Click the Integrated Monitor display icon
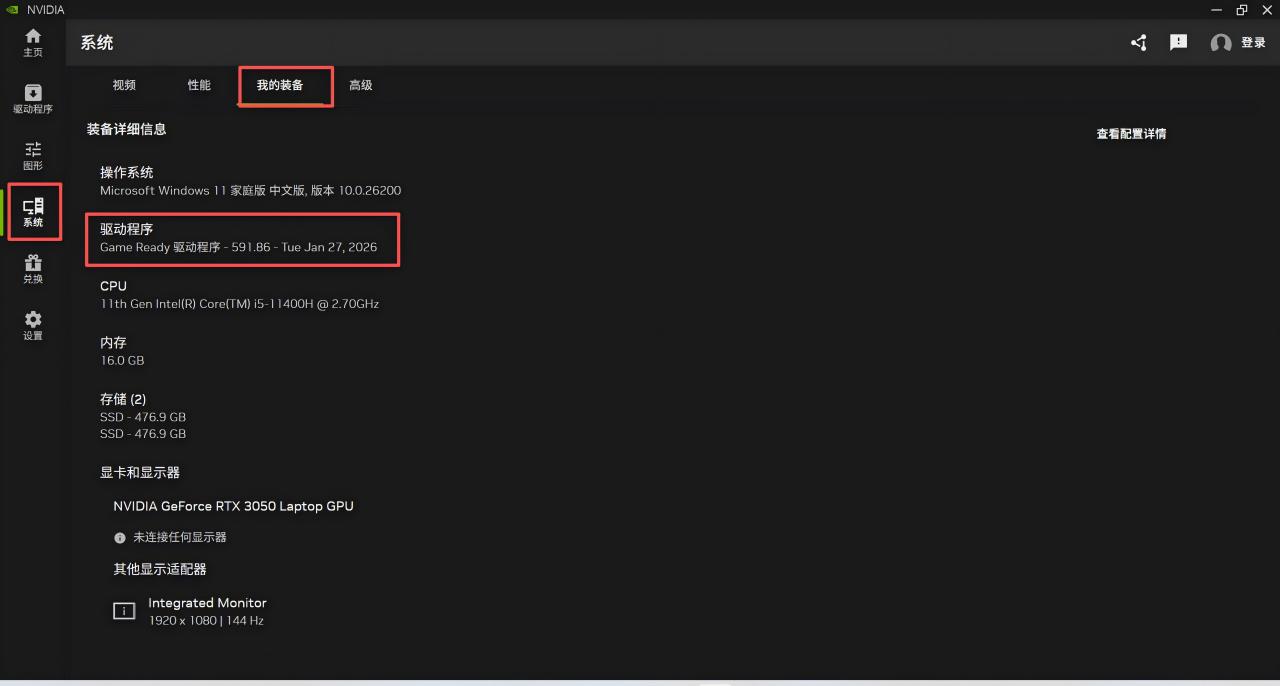 (124, 611)
